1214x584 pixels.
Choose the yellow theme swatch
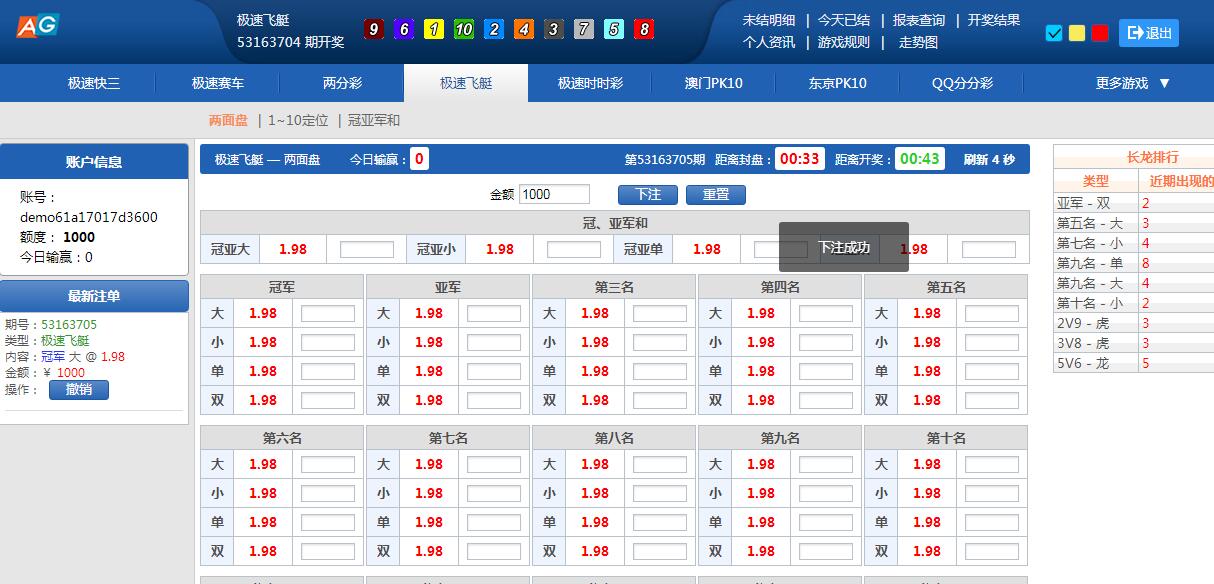pos(1077,33)
